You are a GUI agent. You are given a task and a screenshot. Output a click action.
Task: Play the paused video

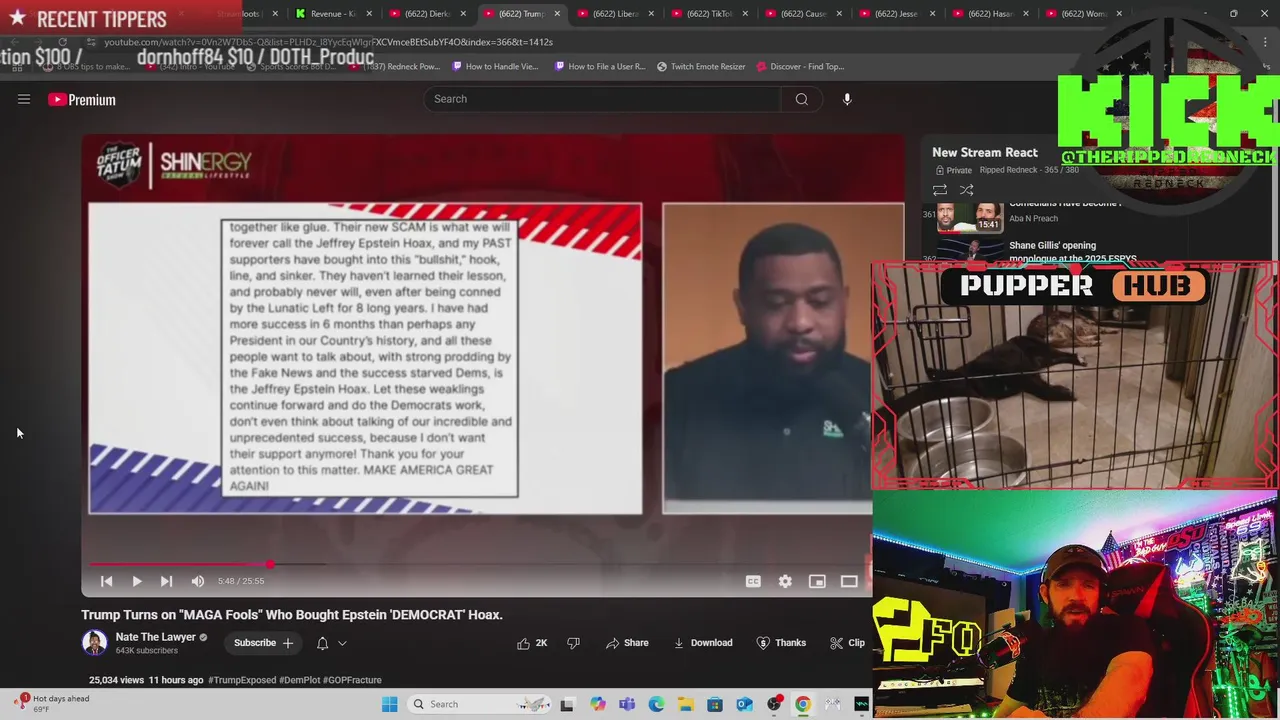click(137, 581)
